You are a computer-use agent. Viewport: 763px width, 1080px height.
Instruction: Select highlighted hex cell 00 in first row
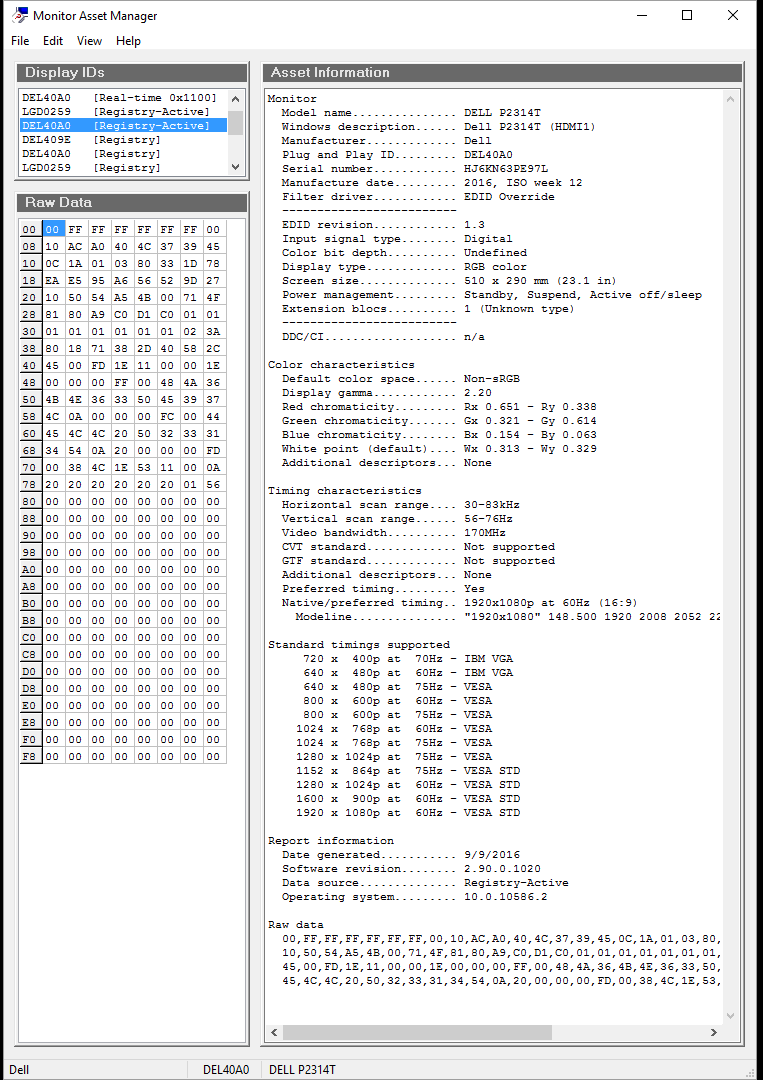53,229
